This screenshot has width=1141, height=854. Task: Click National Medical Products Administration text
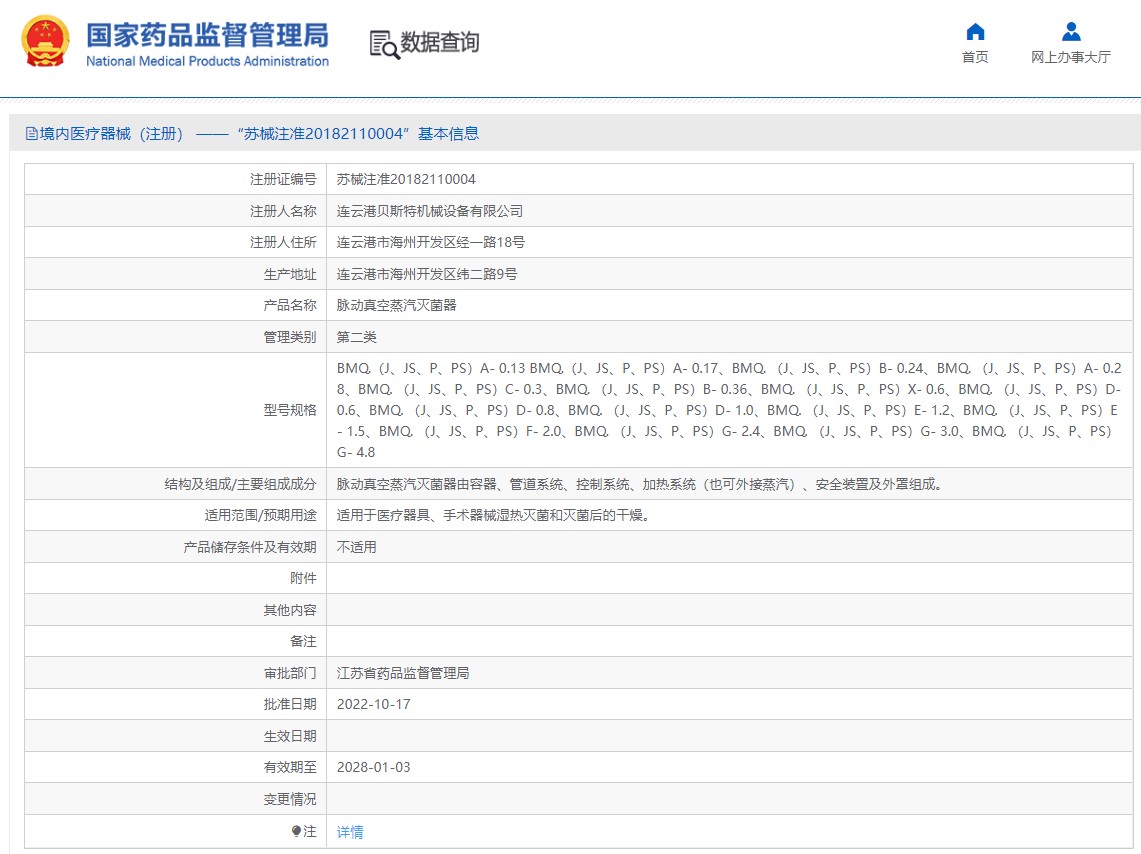207,62
